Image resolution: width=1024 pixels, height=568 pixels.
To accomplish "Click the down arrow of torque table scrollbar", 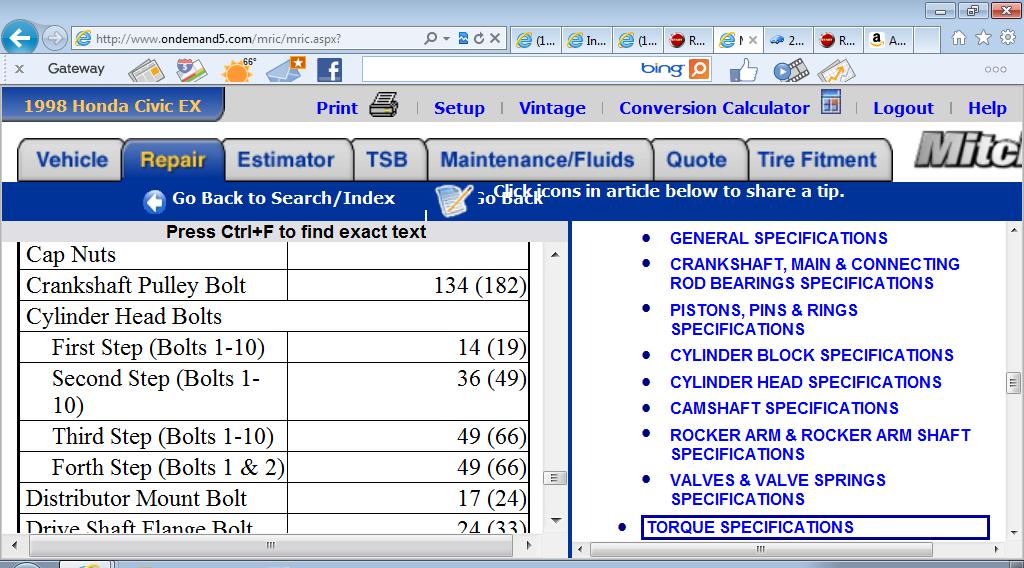I will 556,521.
